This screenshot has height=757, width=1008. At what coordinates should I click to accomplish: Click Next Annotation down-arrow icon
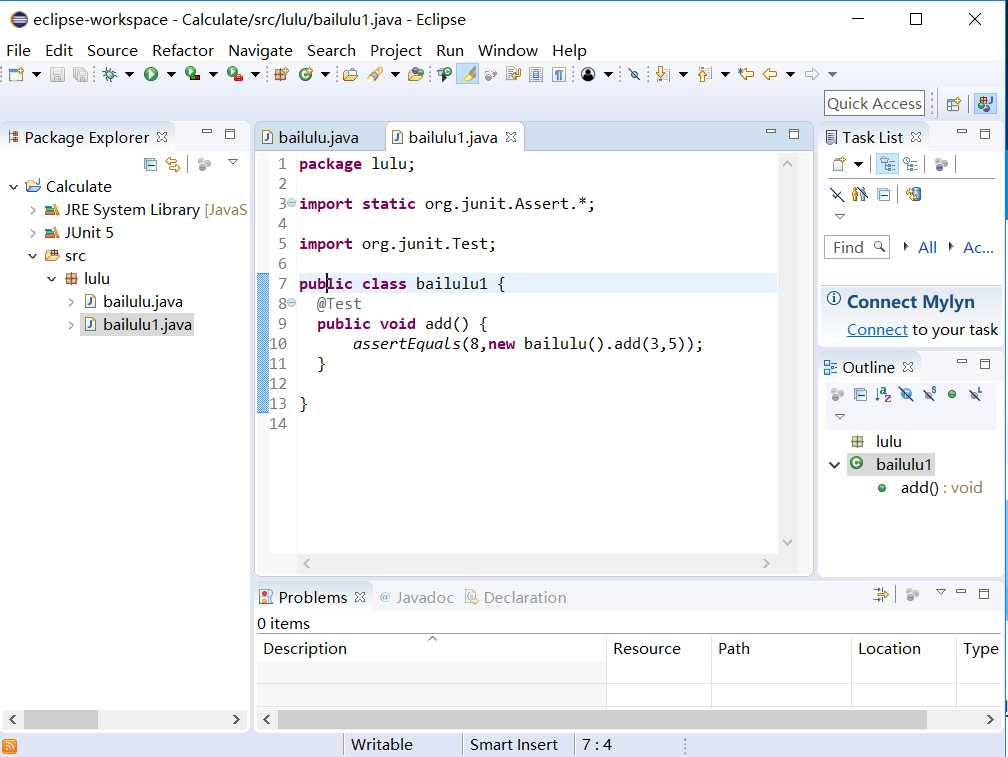coord(663,74)
